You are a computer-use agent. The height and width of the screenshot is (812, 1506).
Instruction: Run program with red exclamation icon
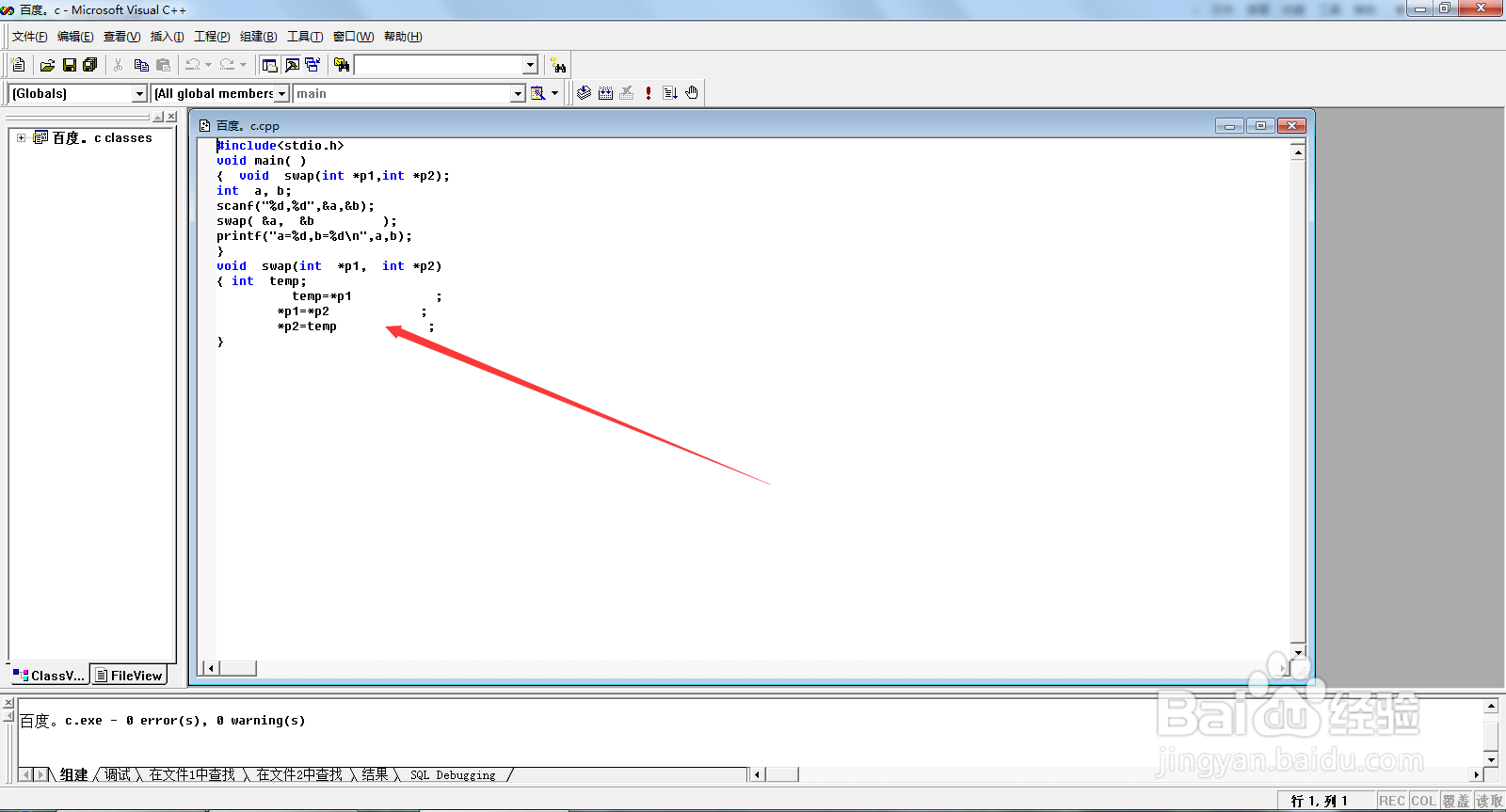tap(649, 92)
